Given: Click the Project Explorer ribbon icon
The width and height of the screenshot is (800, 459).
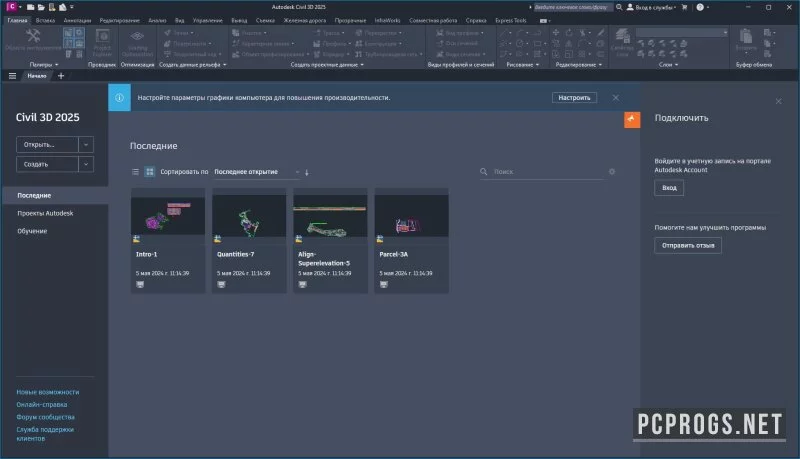Looking at the screenshot, I should click(102, 37).
